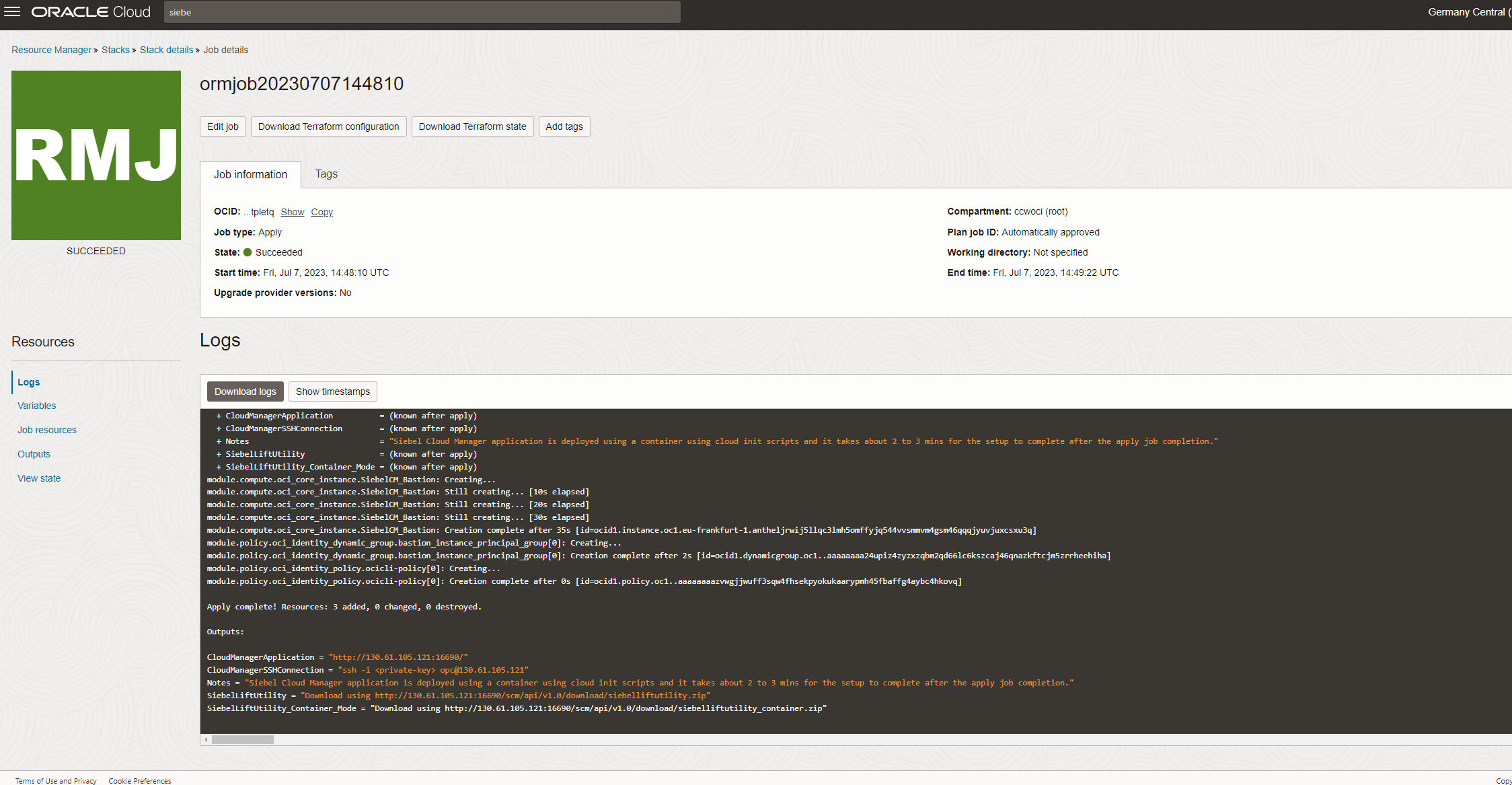
Task: Expand the Outputs sidebar section
Action: pyautogui.click(x=33, y=454)
